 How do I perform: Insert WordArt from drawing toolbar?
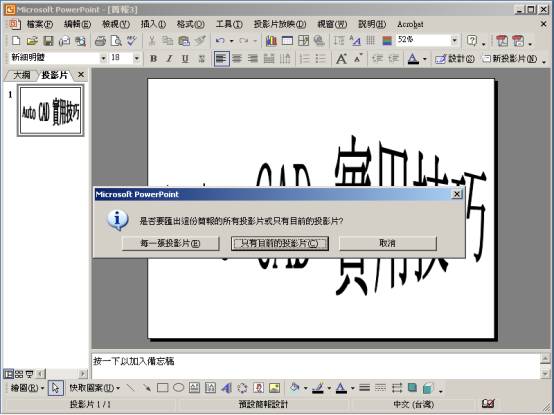(226, 388)
